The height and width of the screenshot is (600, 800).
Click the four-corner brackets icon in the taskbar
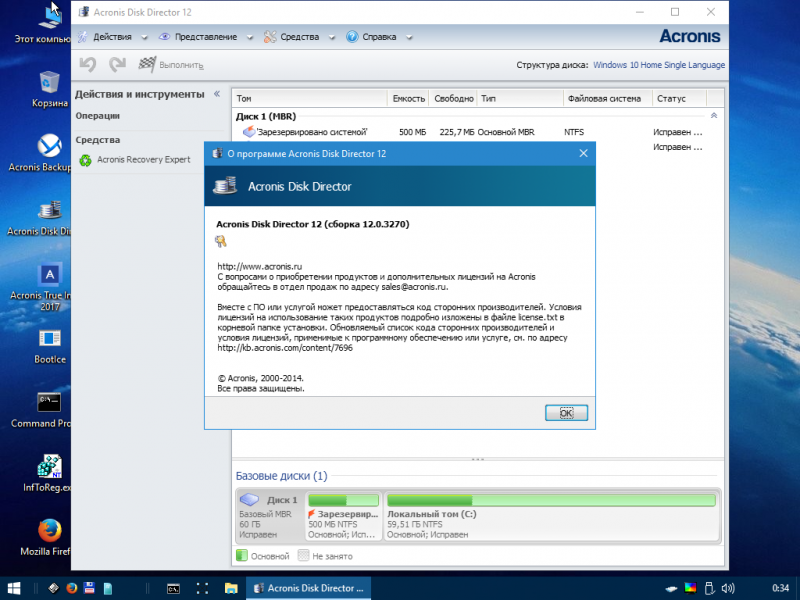coord(202,588)
